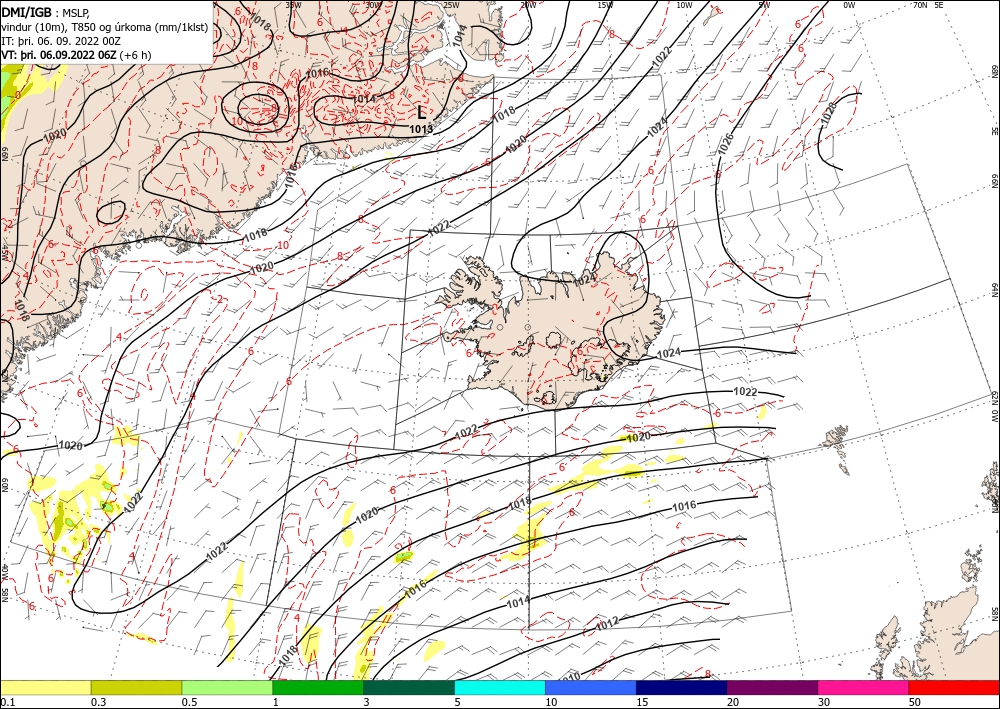The height and width of the screenshot is (709, 1000).
Task: Select the olive 0.3 legend color block
Action: tap(136, 687)
